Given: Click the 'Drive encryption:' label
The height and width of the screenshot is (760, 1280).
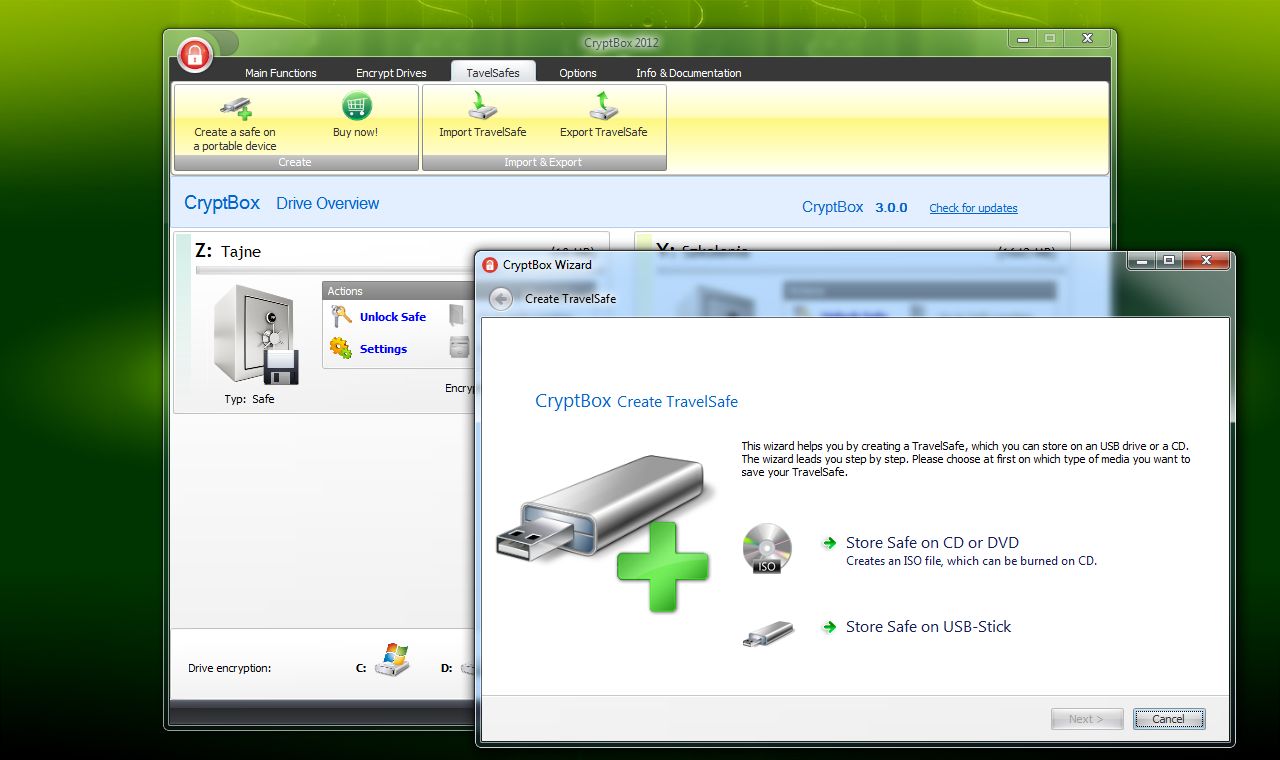Looking at the screenshot, I should [x=229, y=668].
